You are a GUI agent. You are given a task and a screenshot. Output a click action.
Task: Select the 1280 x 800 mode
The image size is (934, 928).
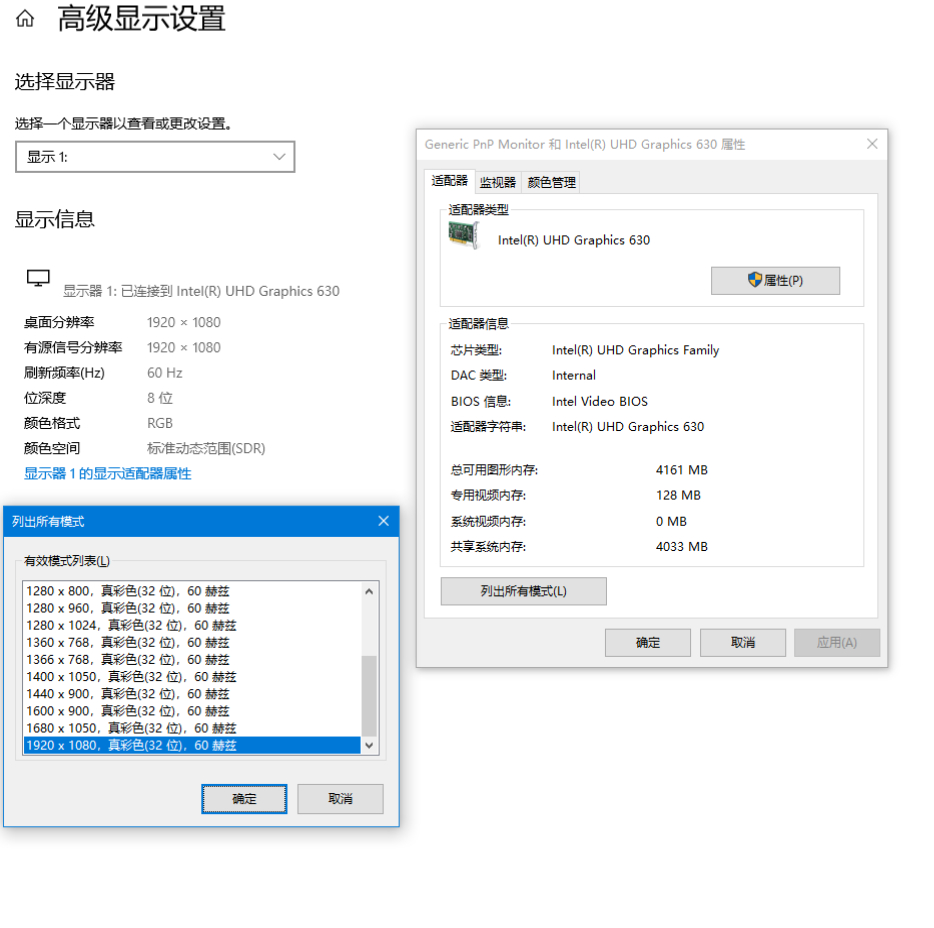[x=192, y=591]
